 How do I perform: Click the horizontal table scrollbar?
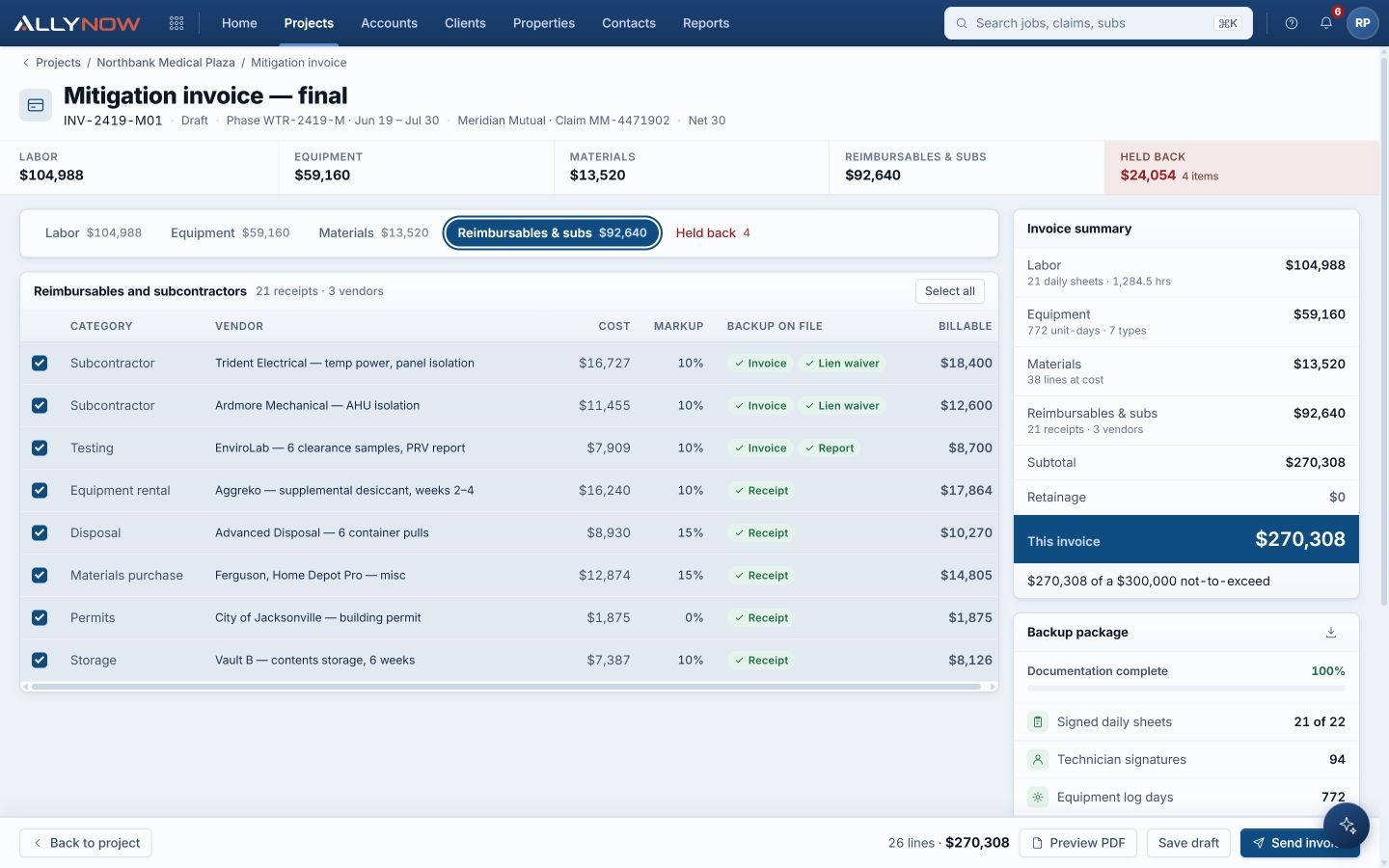pos(506,687)
